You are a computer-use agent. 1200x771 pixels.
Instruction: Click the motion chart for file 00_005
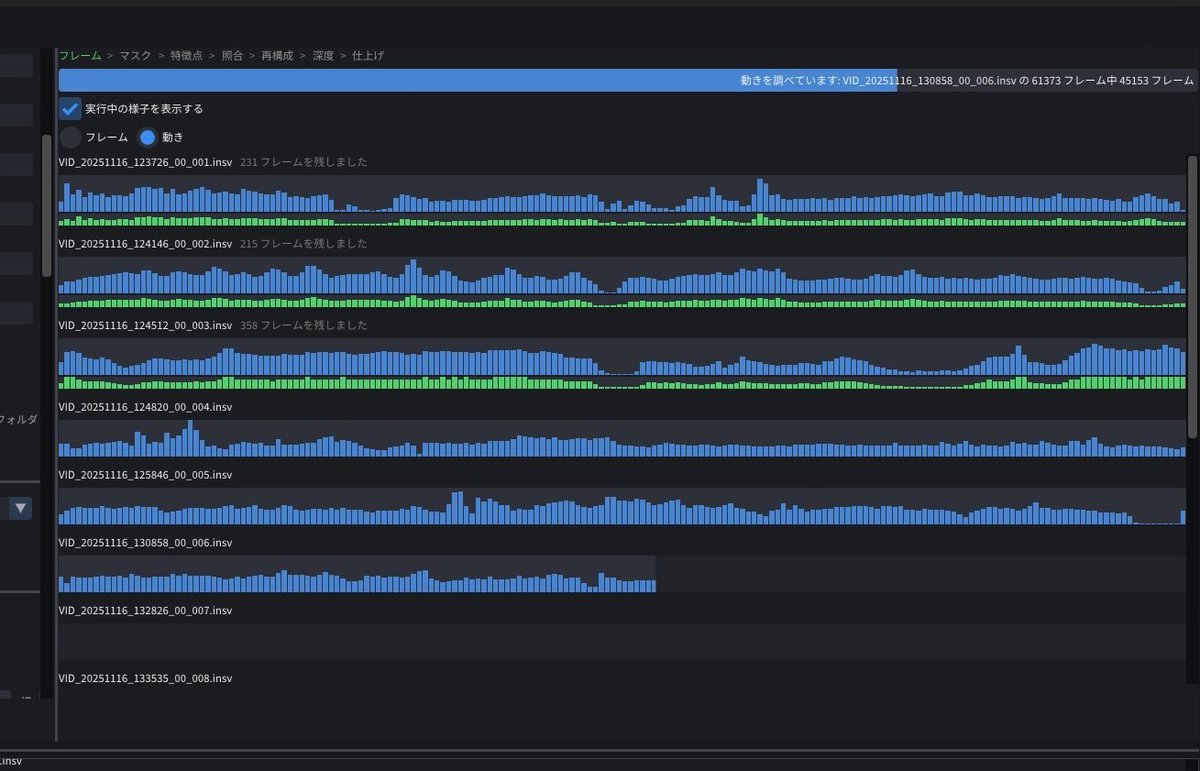[622, 506]
